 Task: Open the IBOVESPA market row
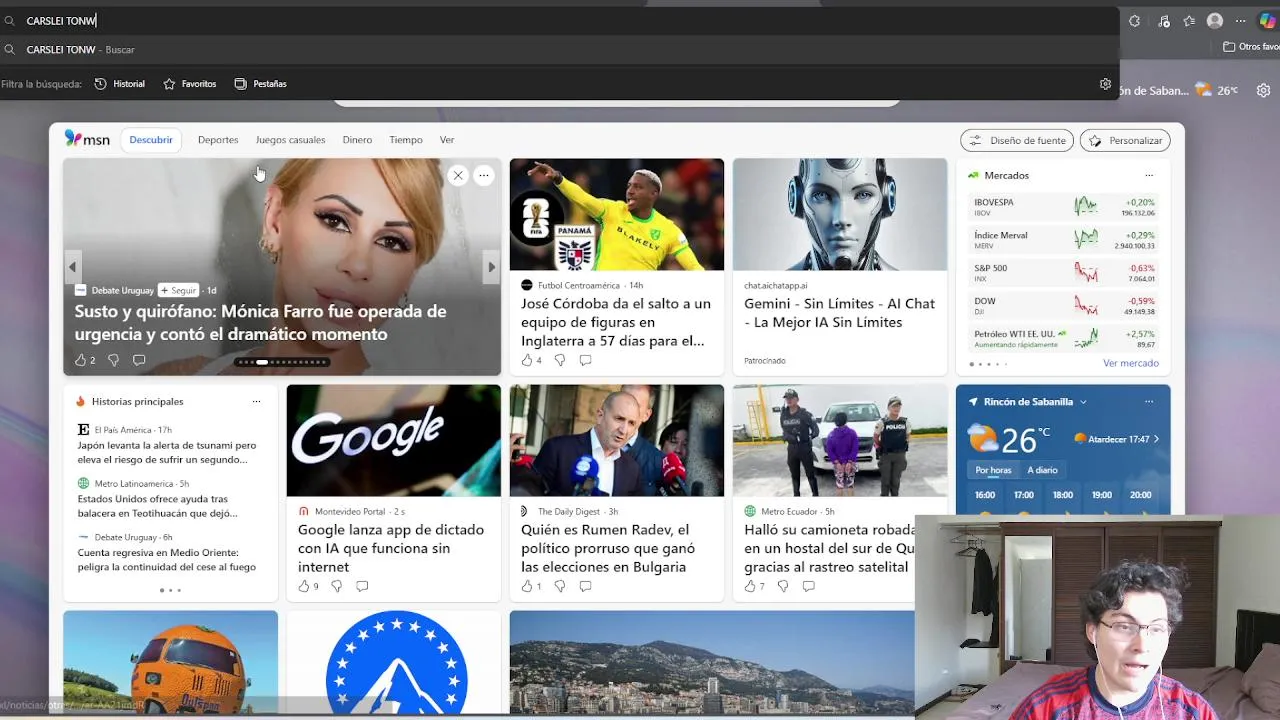1064,207
